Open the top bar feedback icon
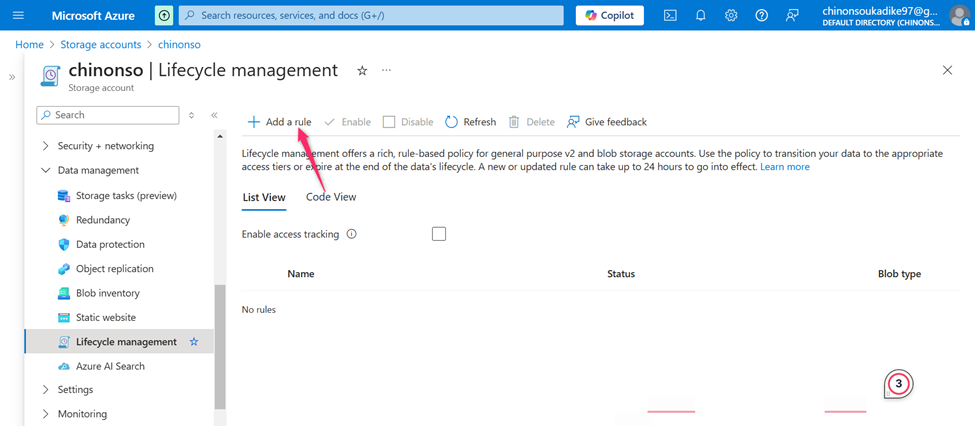 click(792, 16)
